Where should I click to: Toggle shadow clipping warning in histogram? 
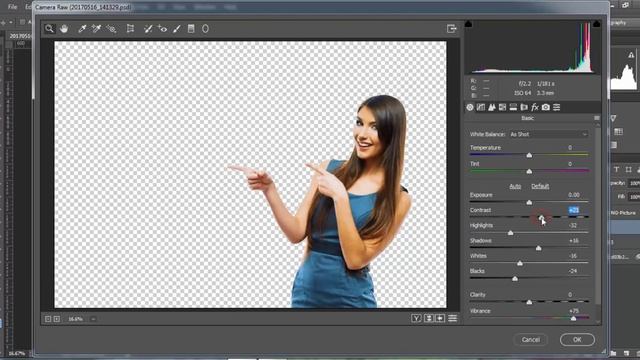pos(469,24)
